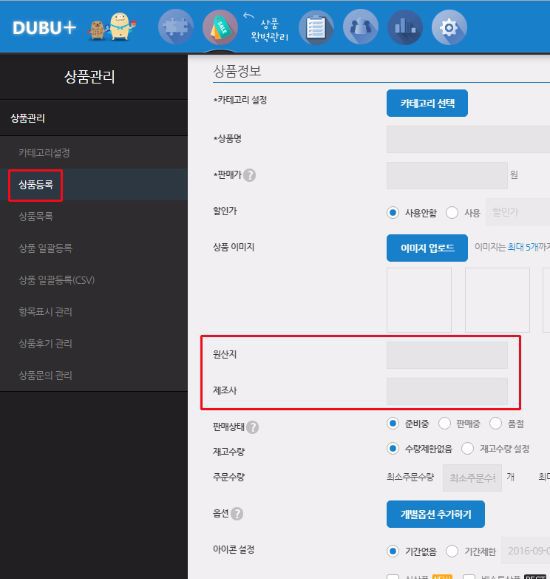Open the clipboard order list icon
This screenshot has width=550, height=579.
pos(316,27)
